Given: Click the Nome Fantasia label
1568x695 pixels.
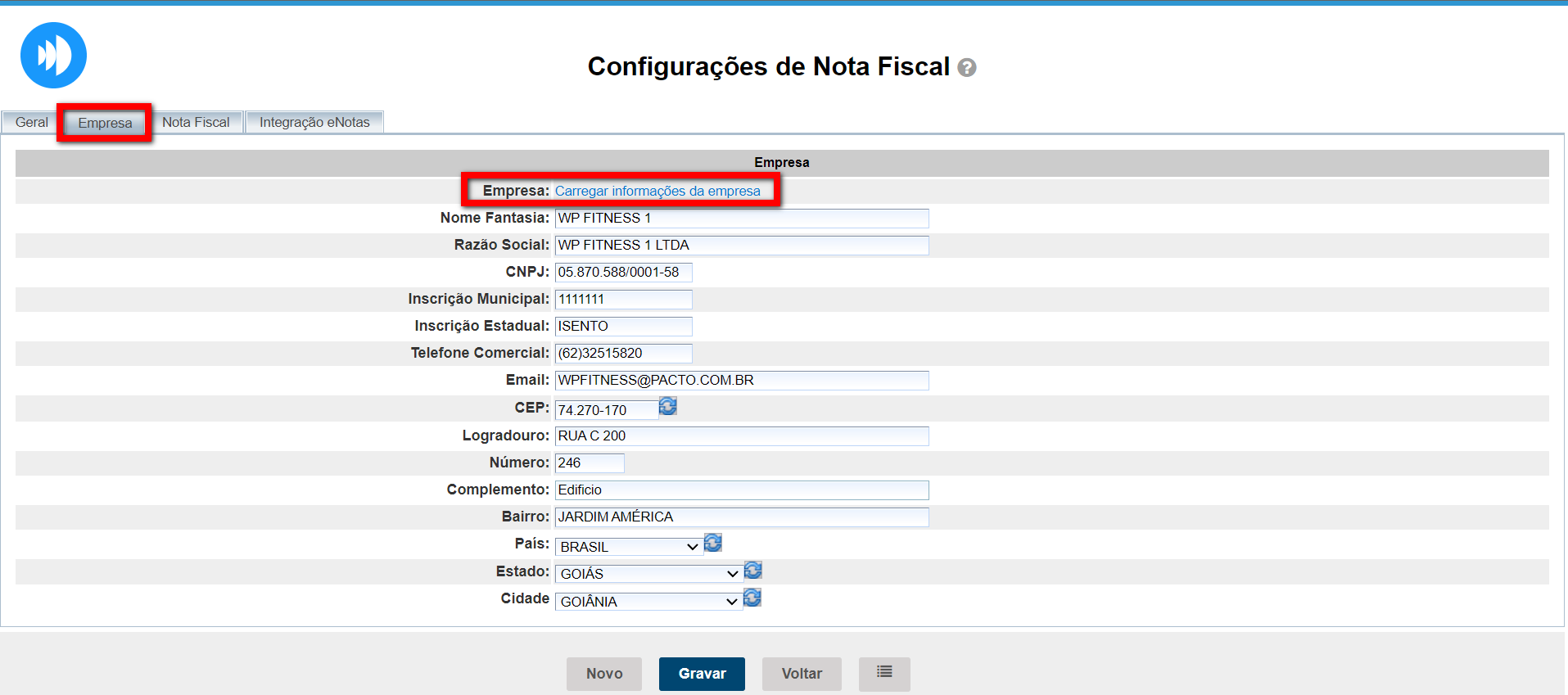Looking at the screenshot, I should tap(495, 218).
